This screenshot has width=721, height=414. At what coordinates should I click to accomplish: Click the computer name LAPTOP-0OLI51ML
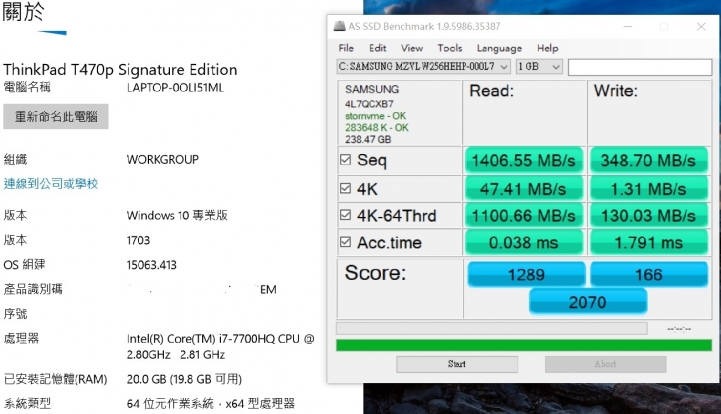click(175, 87)
